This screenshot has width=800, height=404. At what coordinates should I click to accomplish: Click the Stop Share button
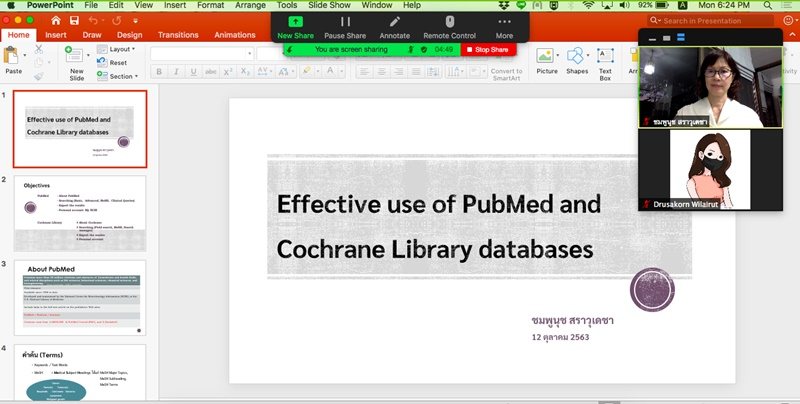(488, 48)
